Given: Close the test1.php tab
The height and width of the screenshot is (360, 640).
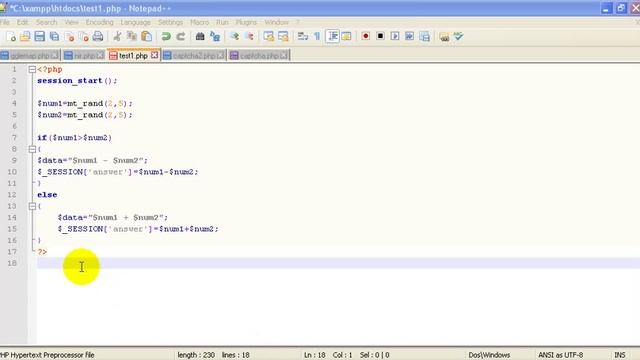Looking at the screenshot, I should click(x=154, y=55).
